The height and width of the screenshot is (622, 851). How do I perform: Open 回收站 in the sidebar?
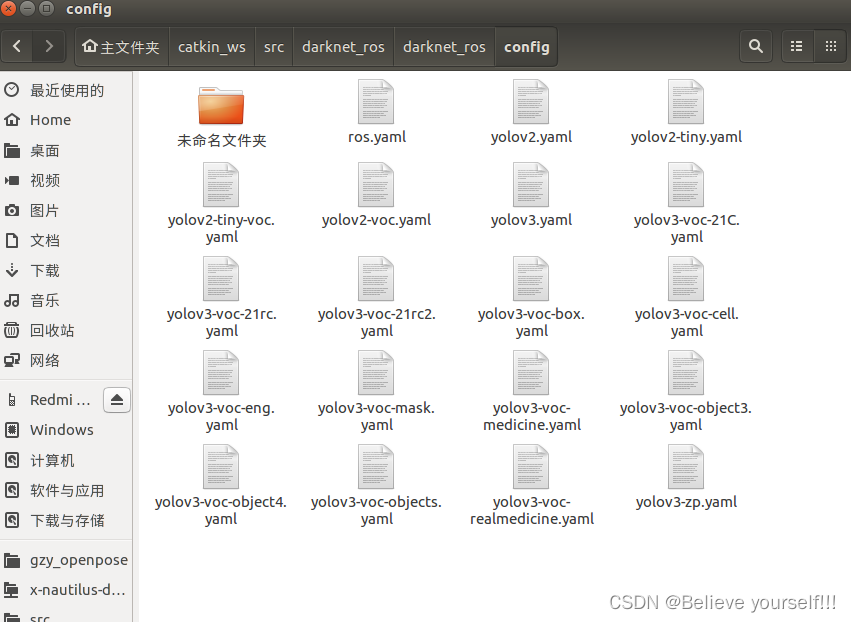[66, 330]
